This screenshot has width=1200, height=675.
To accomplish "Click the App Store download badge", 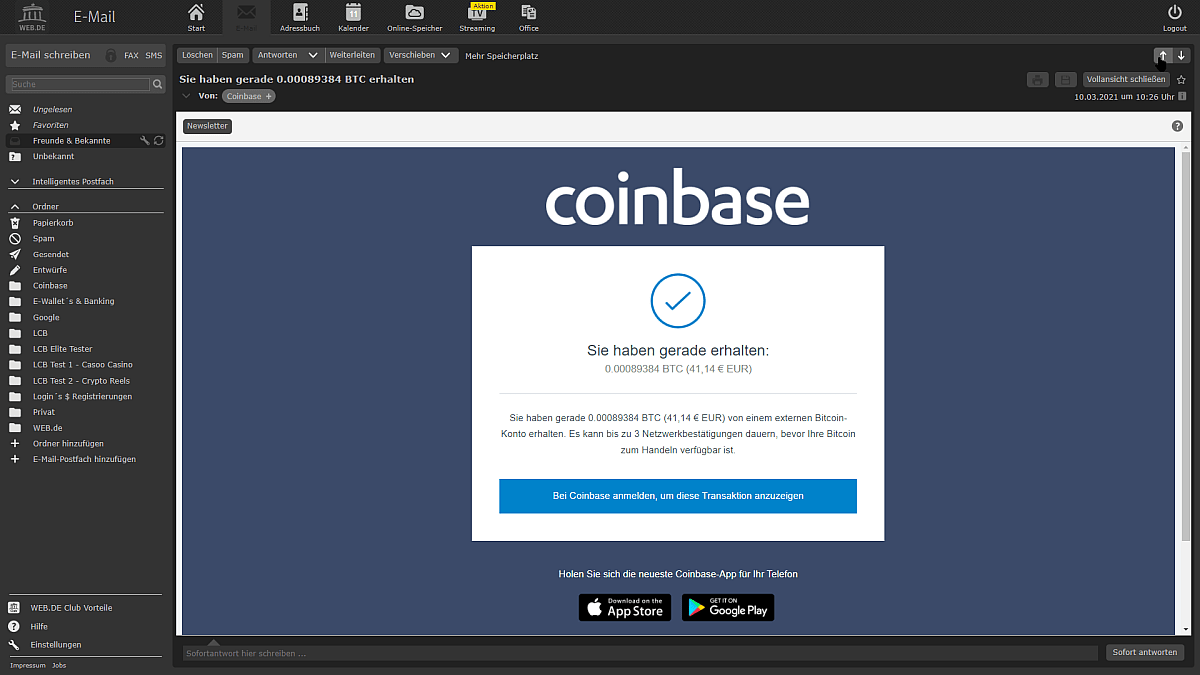I will click(x=625, y=607).
